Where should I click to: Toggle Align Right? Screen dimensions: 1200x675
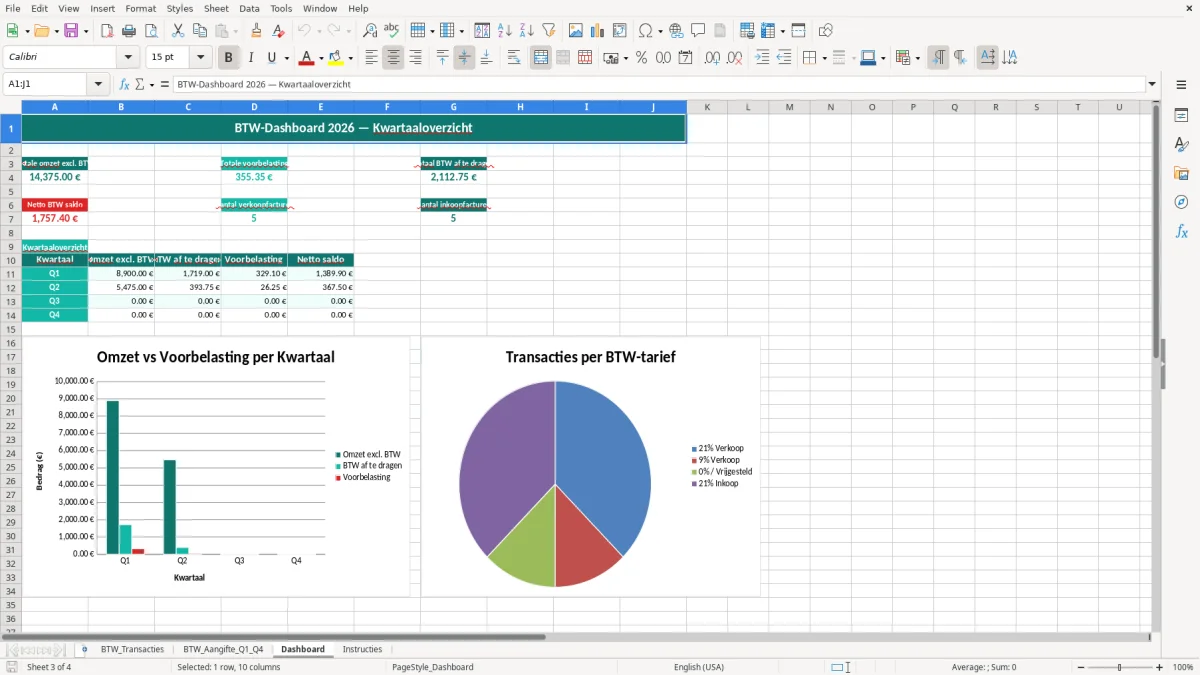(x=416, y=58)
